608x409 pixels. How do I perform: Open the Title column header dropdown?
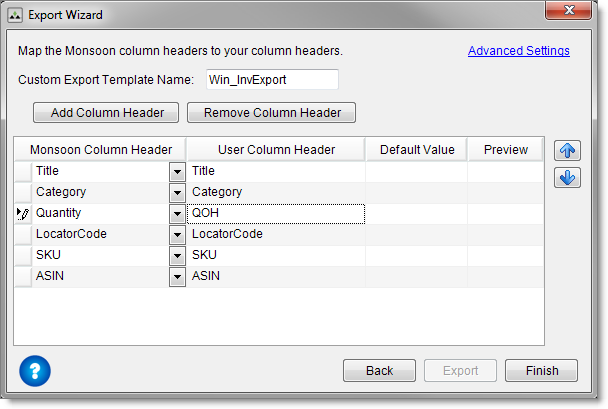coord(177,171)
